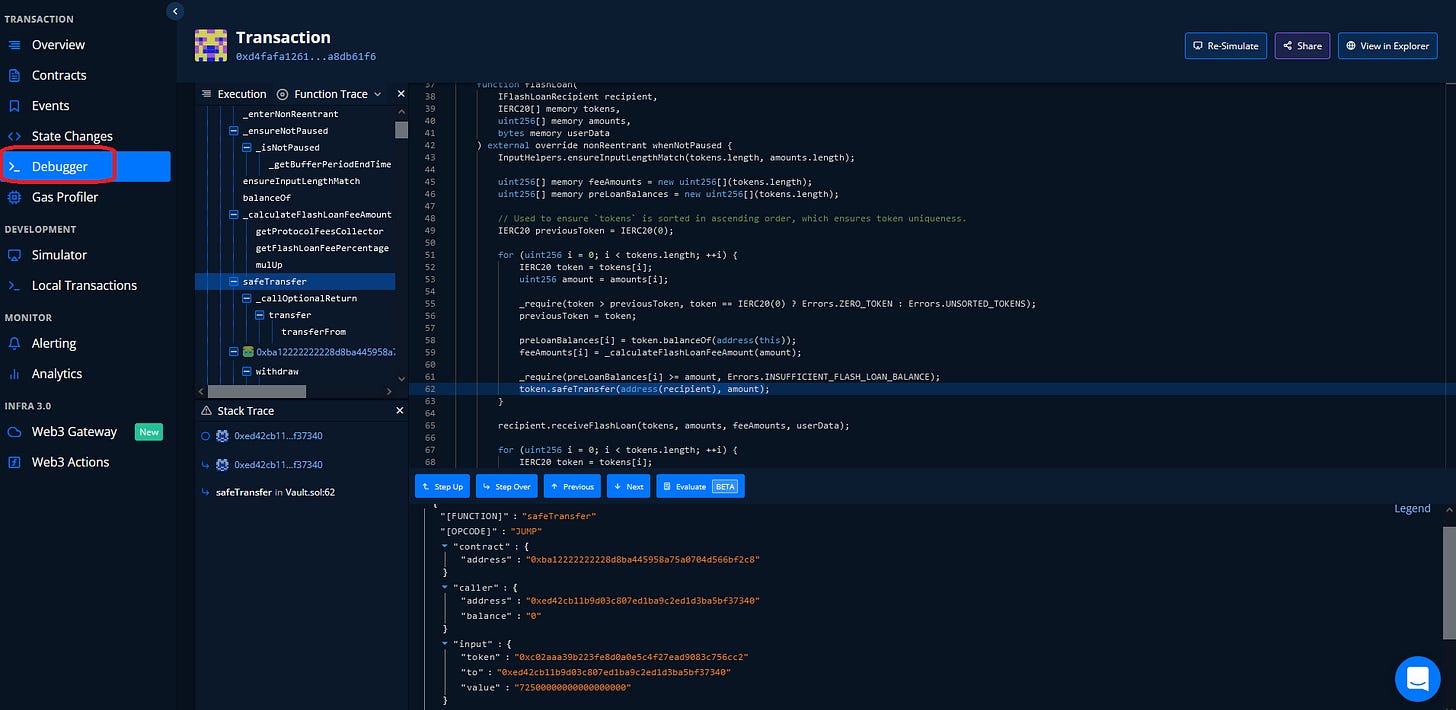The width and height of the screenshot is (1456, 710).
Task: Collapse the "caller" JSON object
Action: pos(445,587)
